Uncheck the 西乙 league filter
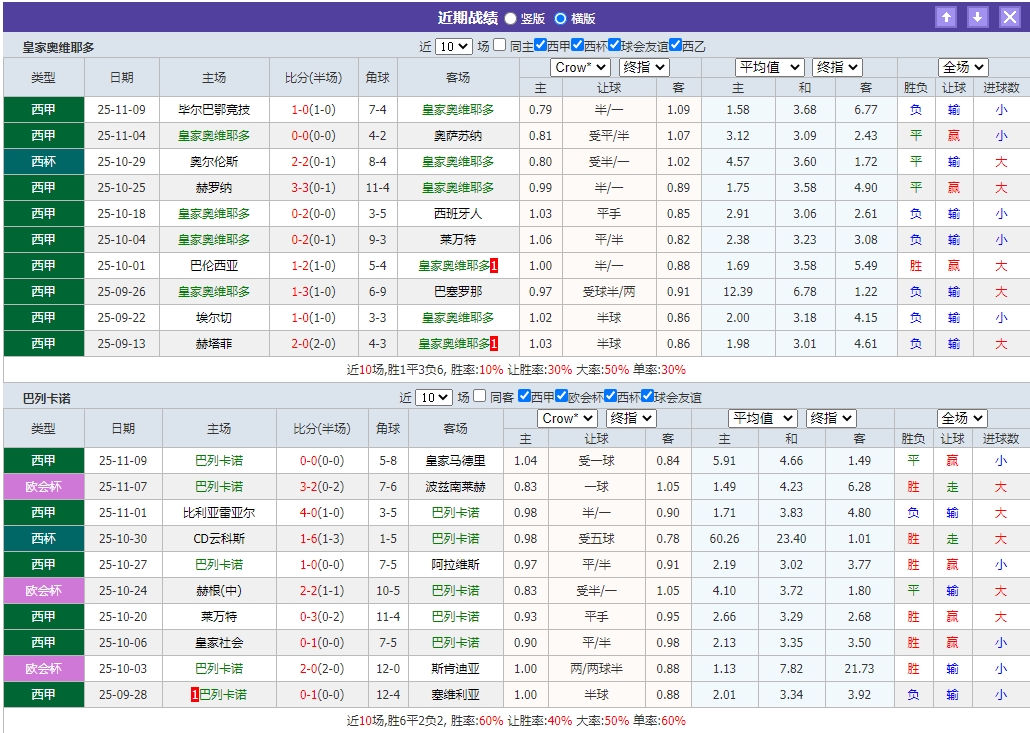This screenshot has width=1030, height=733. (x=675, y=45)
